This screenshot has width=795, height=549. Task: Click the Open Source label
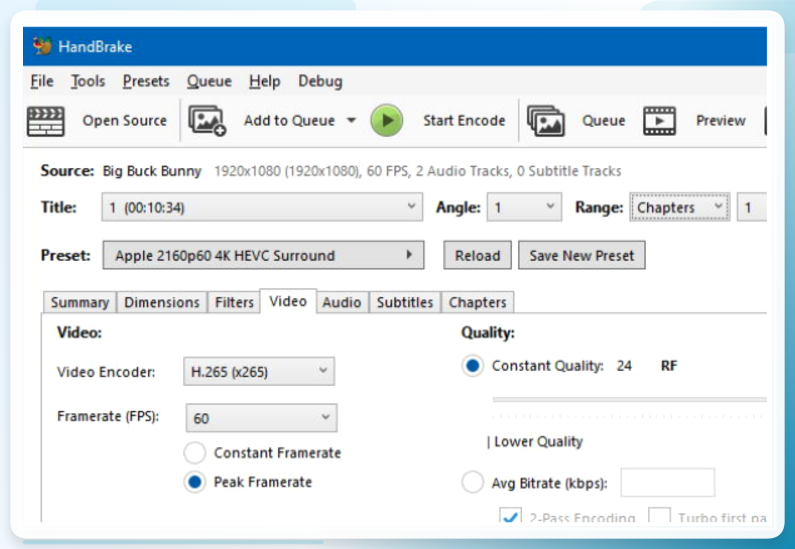[x=125, y=121]
